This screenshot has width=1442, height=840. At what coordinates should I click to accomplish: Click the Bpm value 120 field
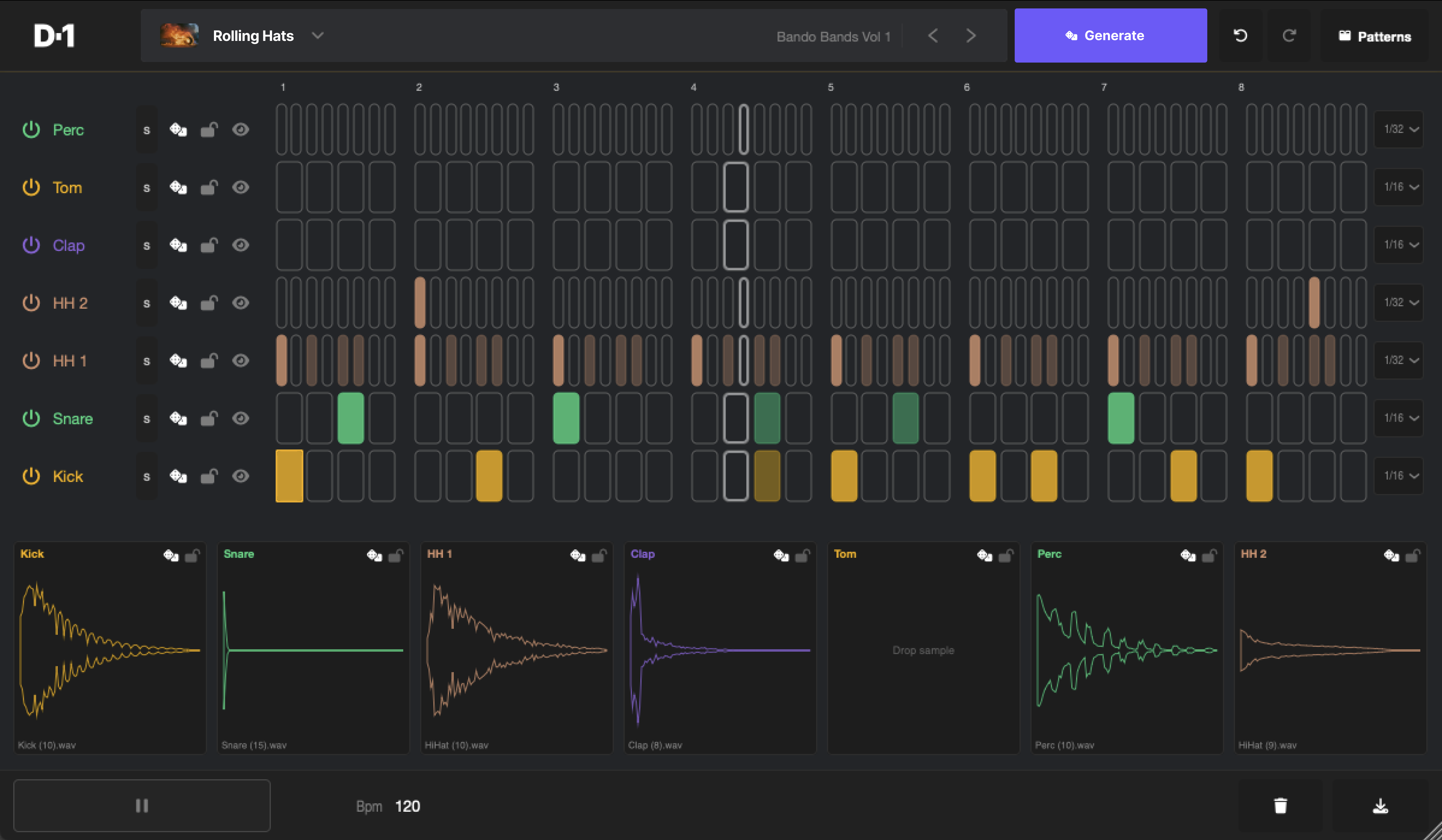(407, 806)
